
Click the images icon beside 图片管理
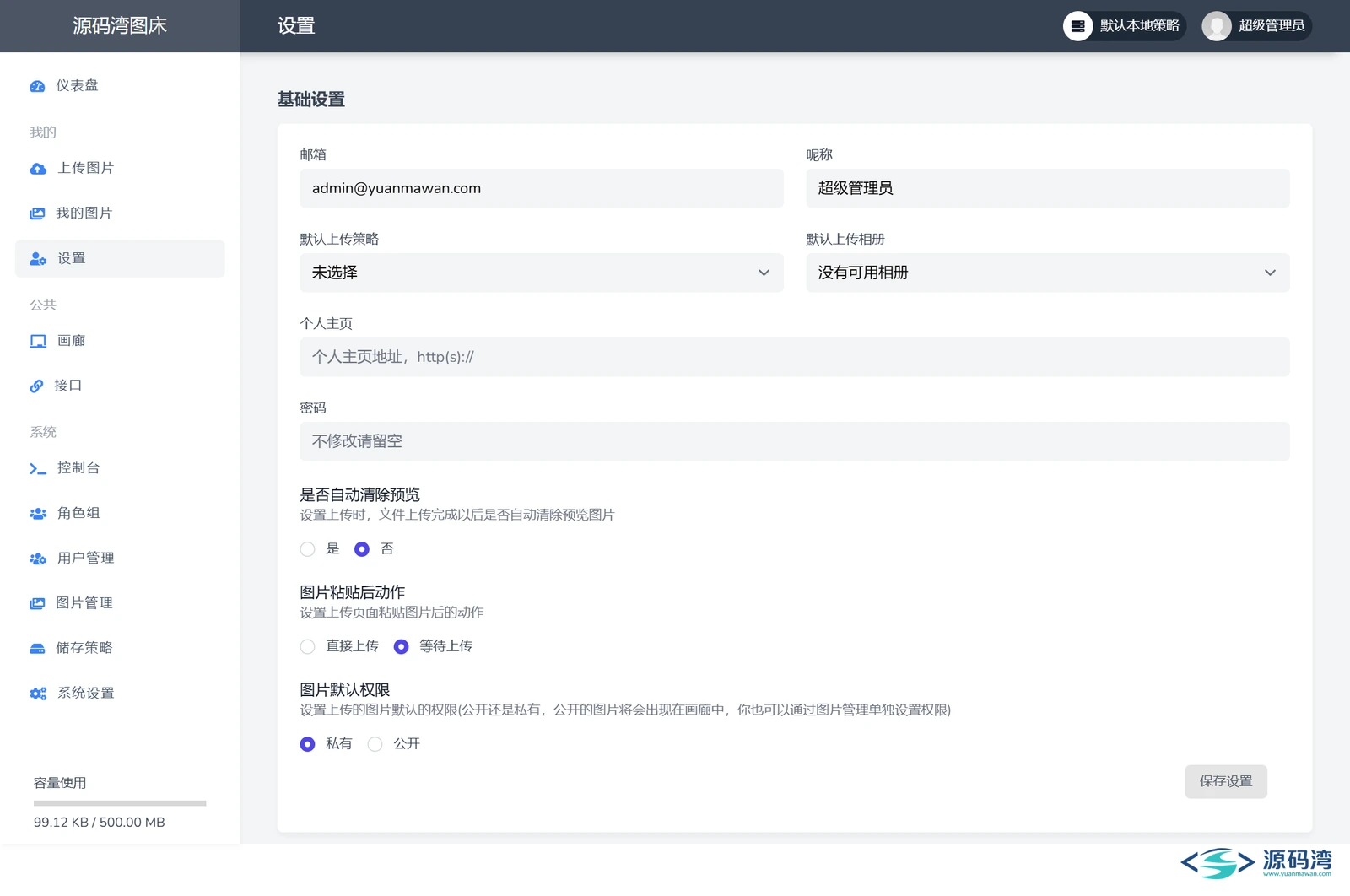click(37, 603)
